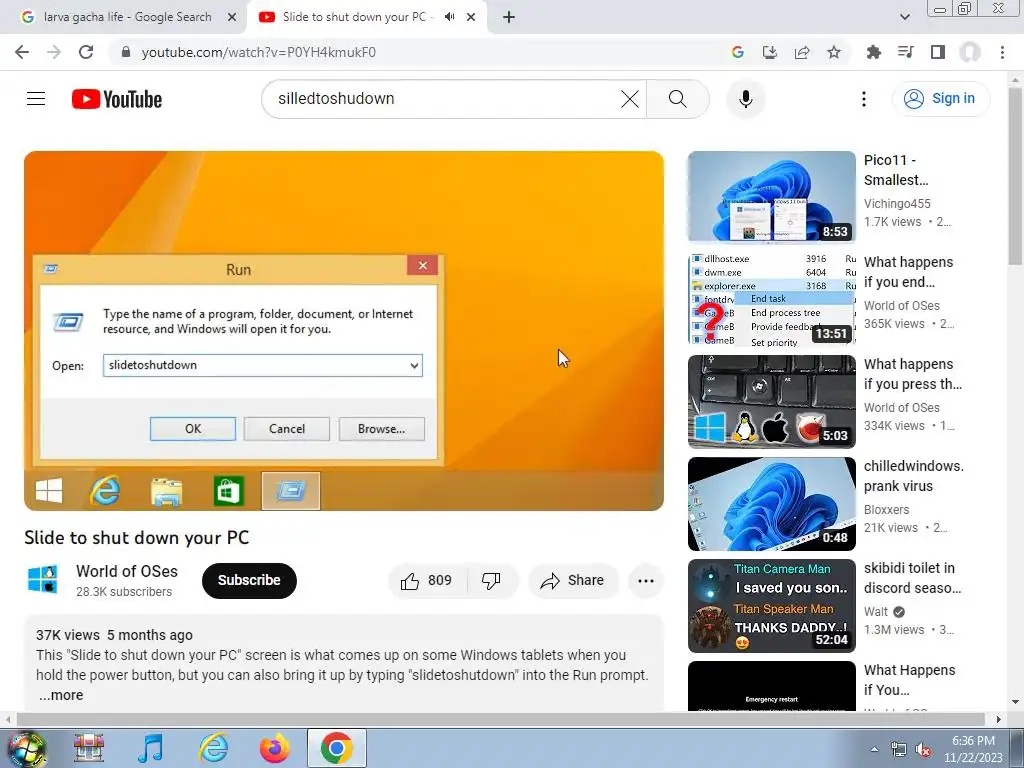Click the muted volume tray icon
Viewport: 1024px width, 768px height.
(923, 750)
